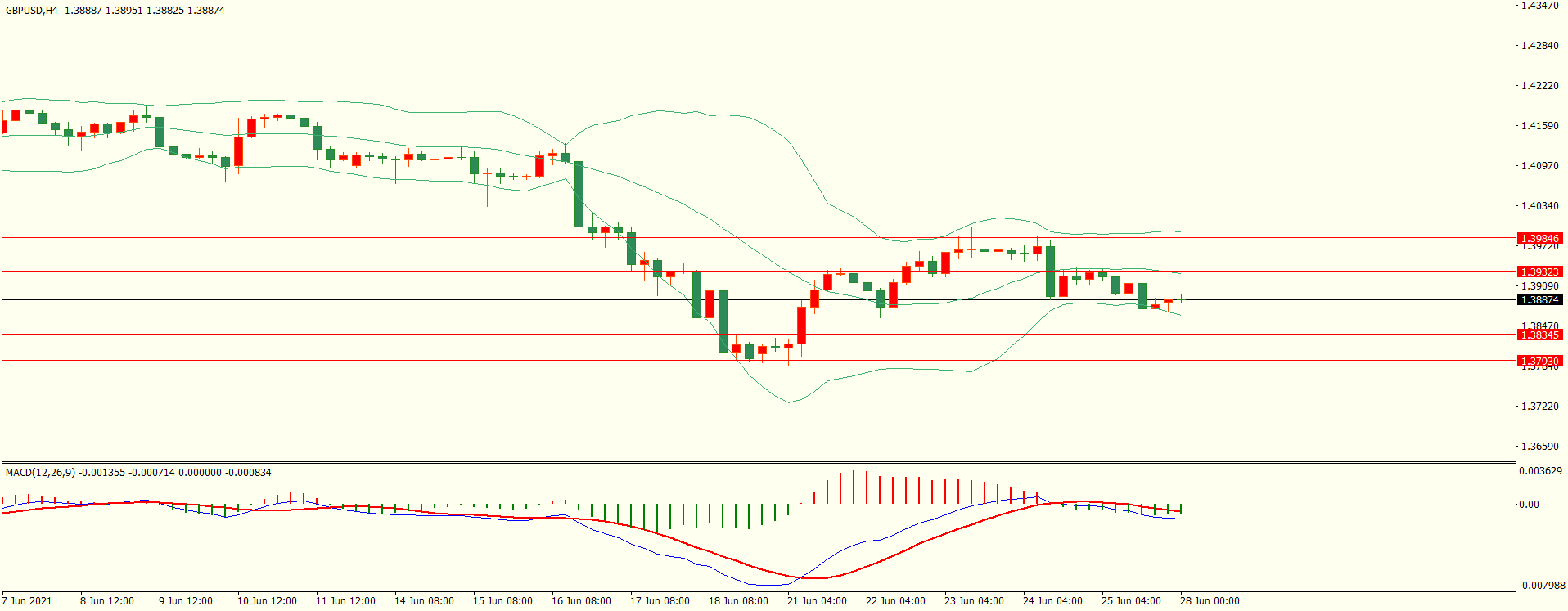Click the 21 Jun 04:00 time label
This screenshot has height=611, width=1568.
(817, 601)
